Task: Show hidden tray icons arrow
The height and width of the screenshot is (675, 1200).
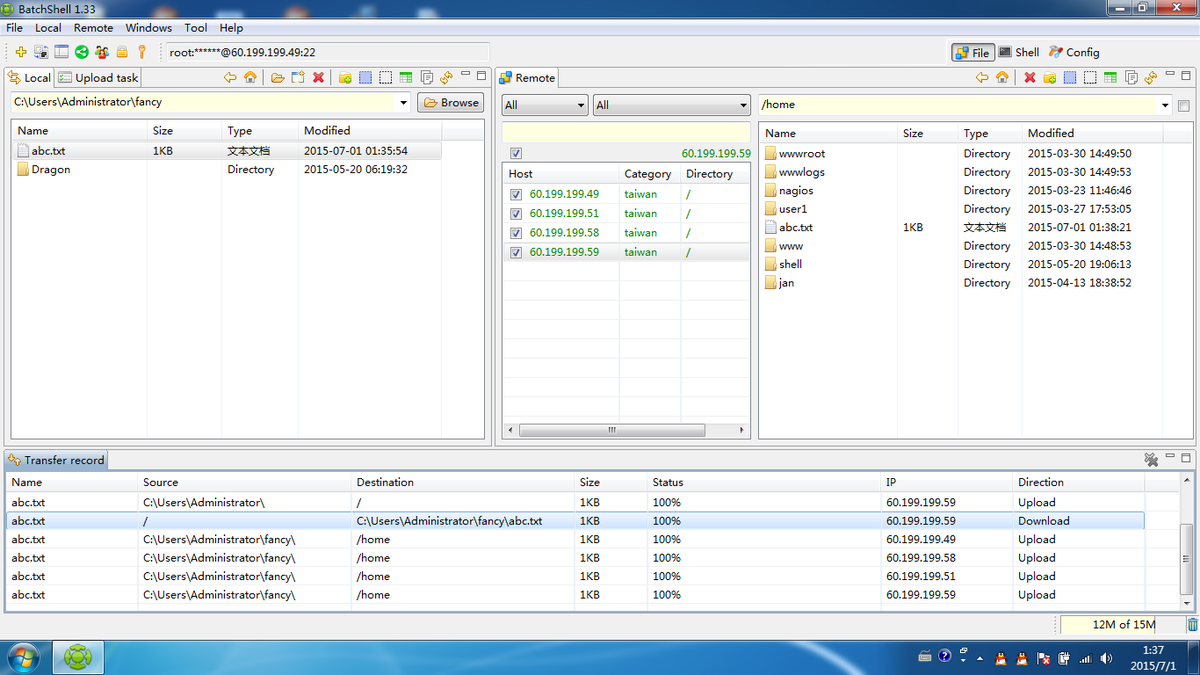Action: tap(980, 659)
